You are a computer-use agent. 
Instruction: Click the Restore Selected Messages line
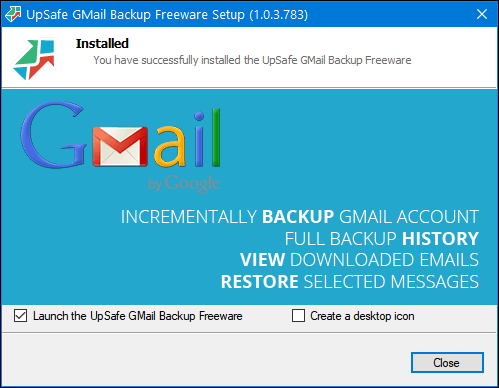point(350,282)
